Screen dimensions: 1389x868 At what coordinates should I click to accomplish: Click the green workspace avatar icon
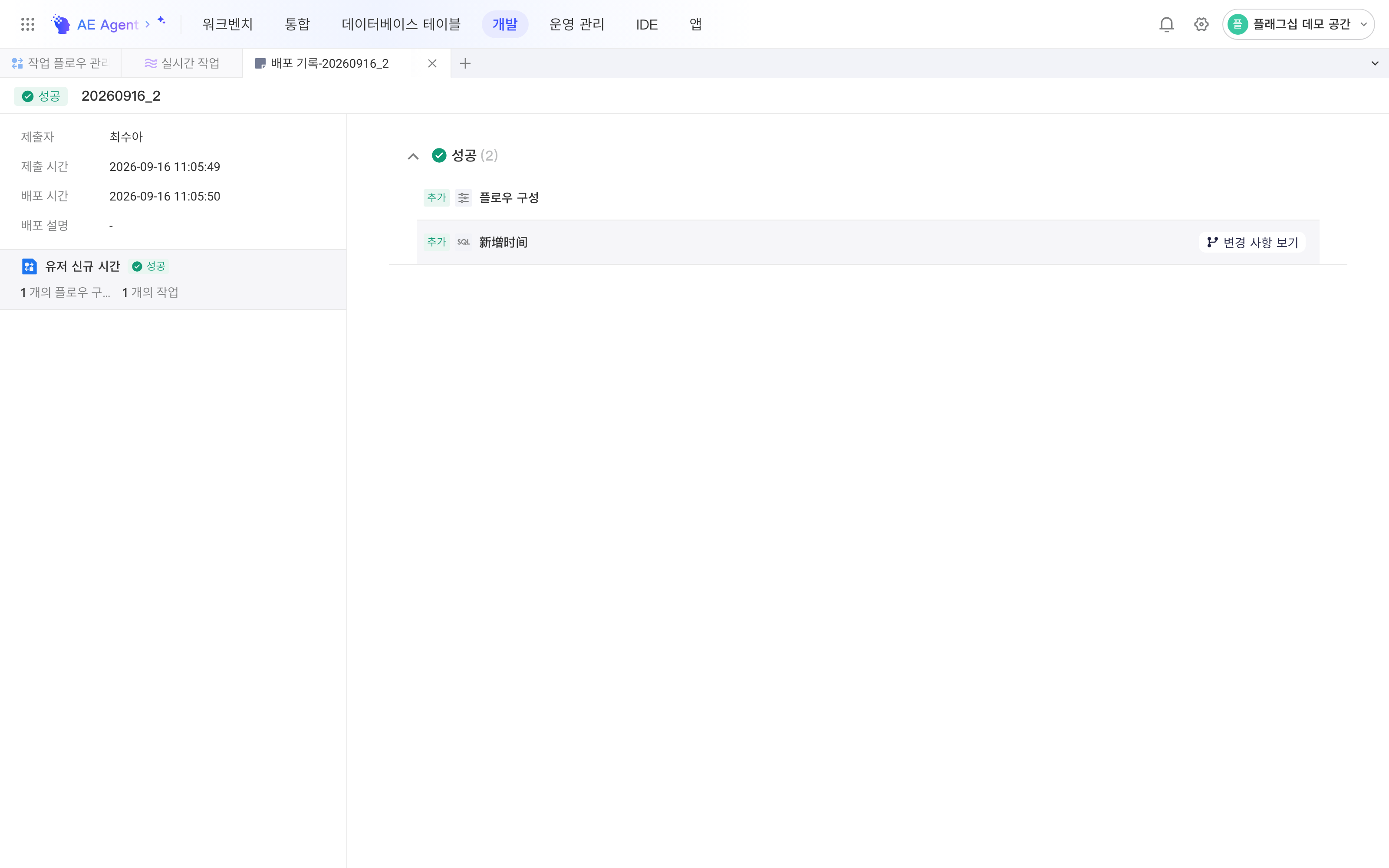[x=1238, y=24]
